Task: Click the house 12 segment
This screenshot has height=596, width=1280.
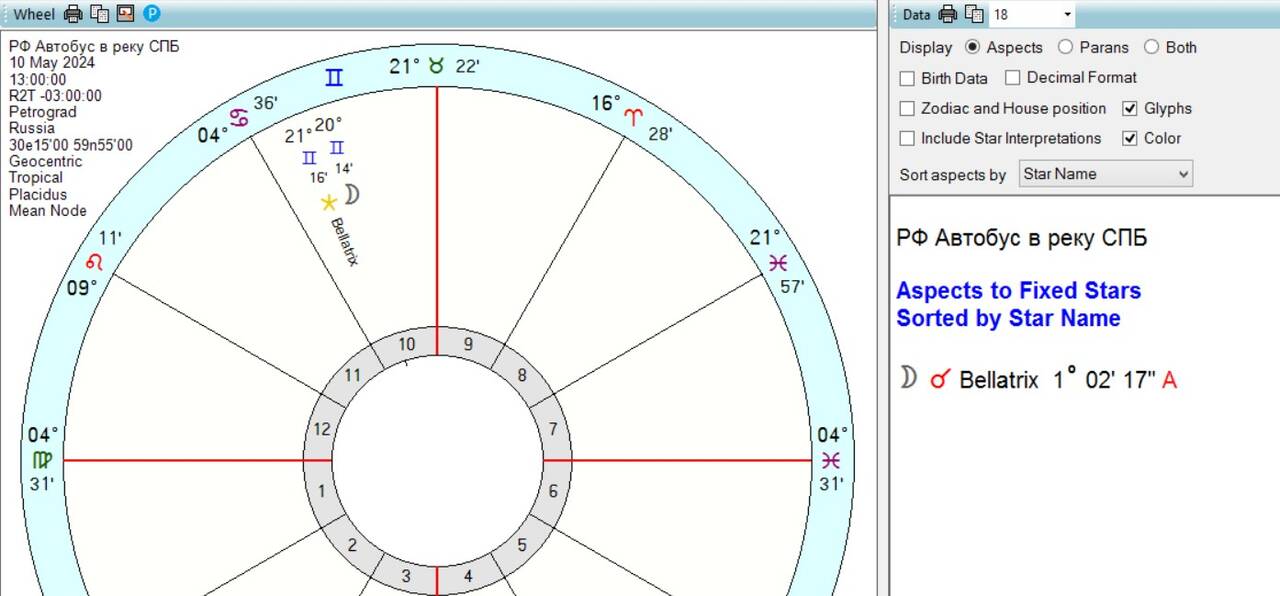Action: click(321, 430)
